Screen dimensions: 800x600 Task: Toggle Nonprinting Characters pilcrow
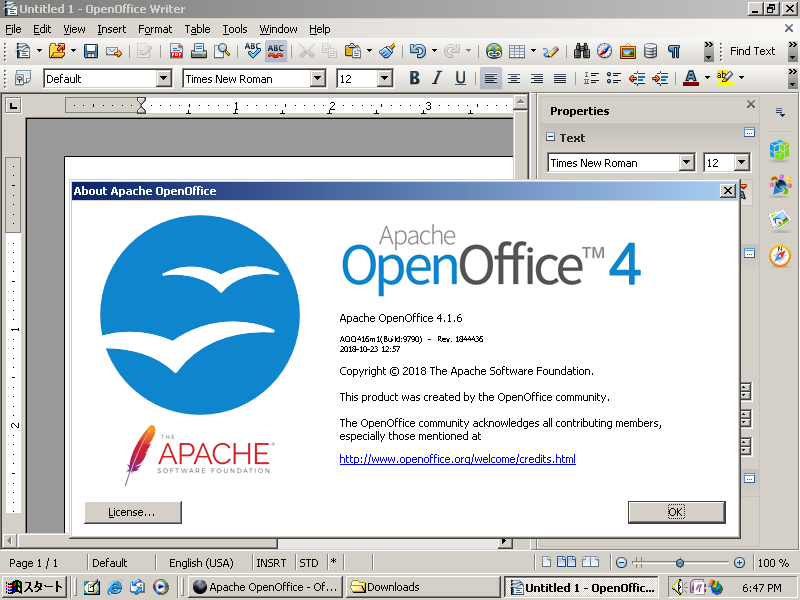[674, 51]
